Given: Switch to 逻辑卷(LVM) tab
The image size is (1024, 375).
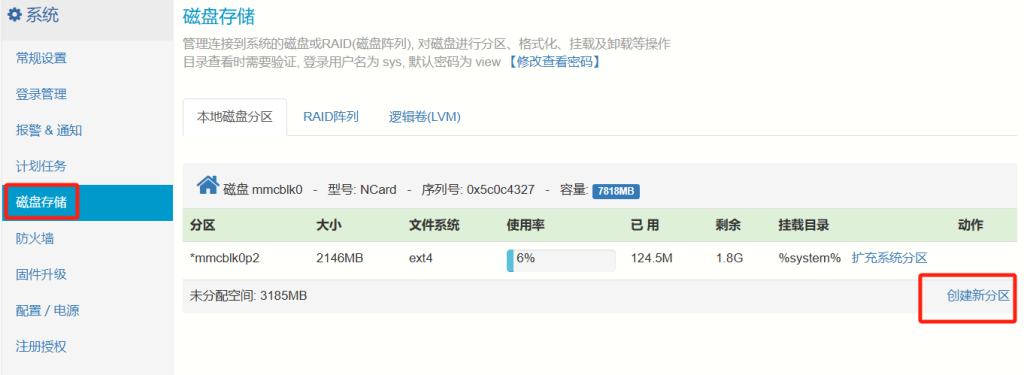Looking at the screenshot, I should (425, 117).
